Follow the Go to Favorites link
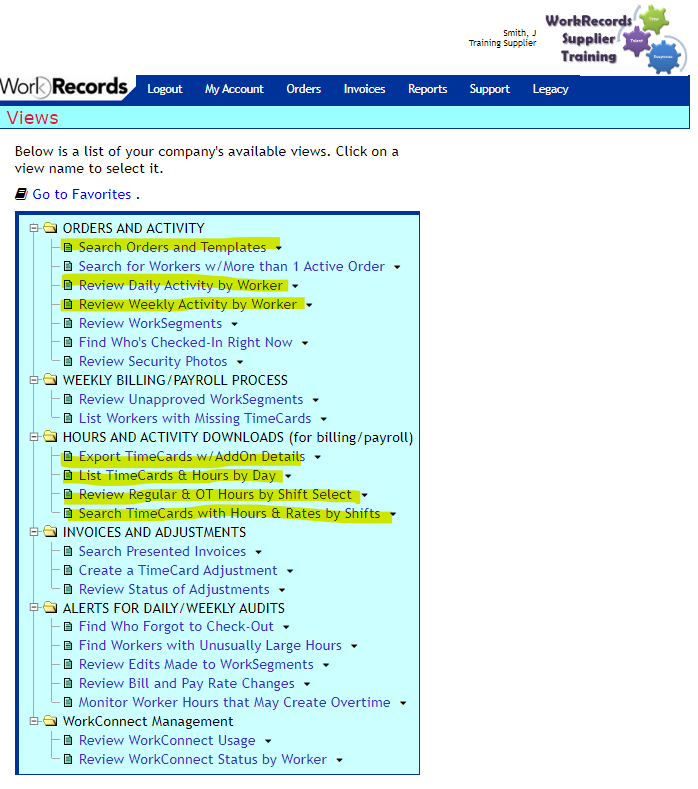 [x=82, y=194]
